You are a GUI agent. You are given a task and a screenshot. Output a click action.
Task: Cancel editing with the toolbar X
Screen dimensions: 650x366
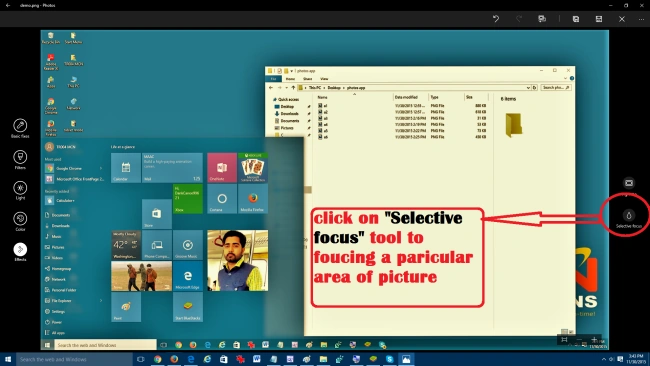coord(622,19)
